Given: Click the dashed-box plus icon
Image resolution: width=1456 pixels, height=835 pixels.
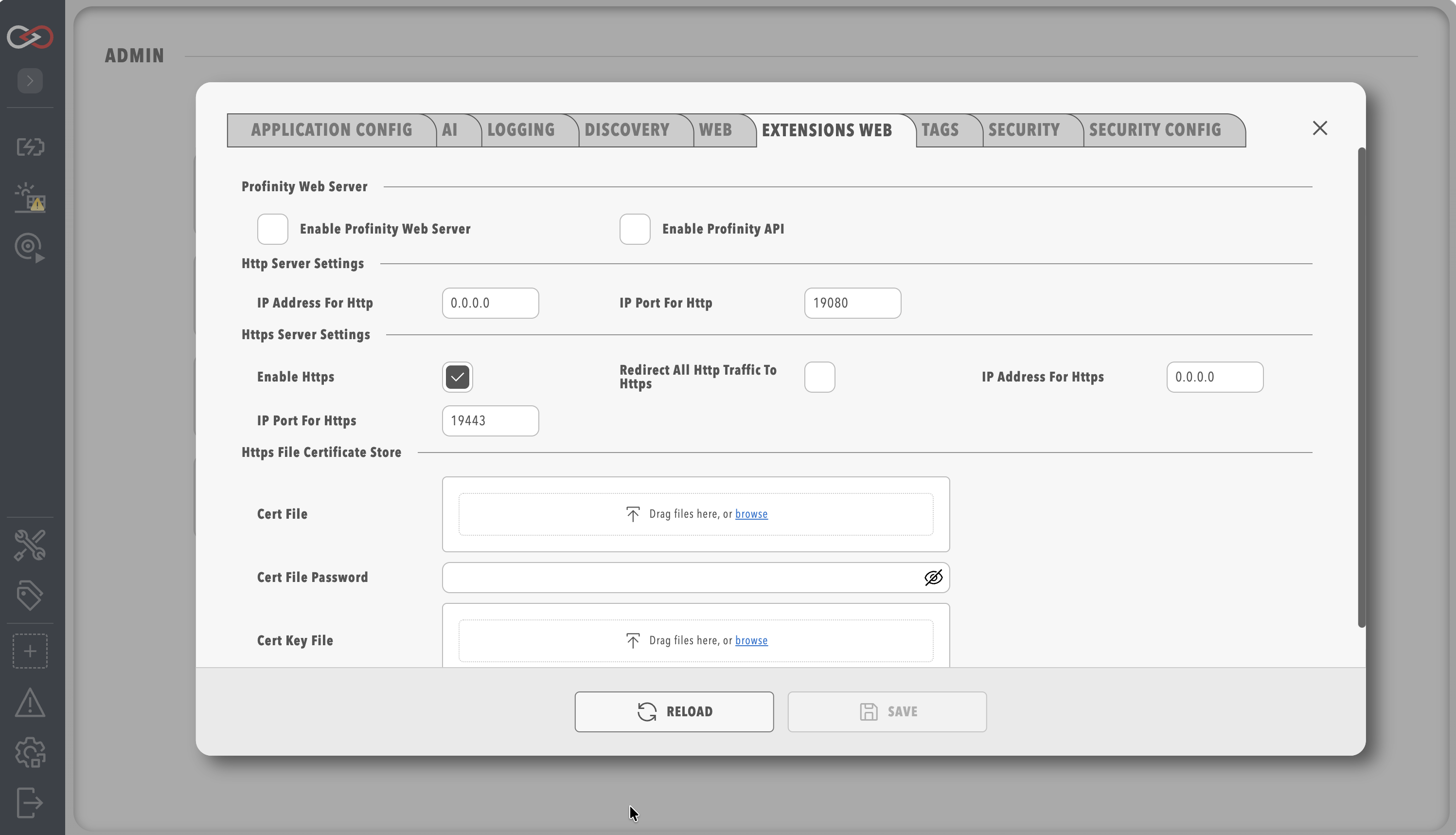Looking at the screenshot, I should 30,651.
